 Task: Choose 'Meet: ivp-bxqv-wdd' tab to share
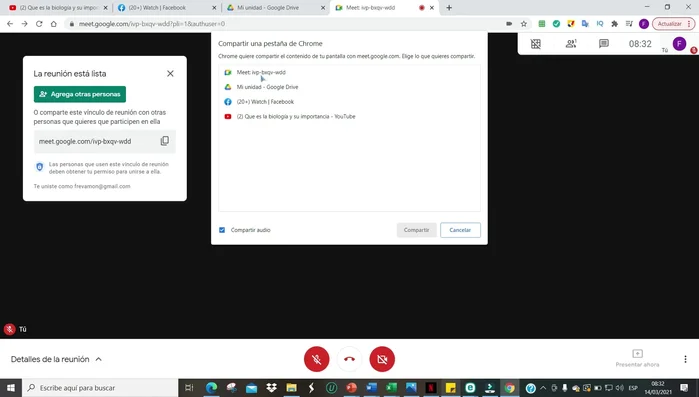coord(349,72)
